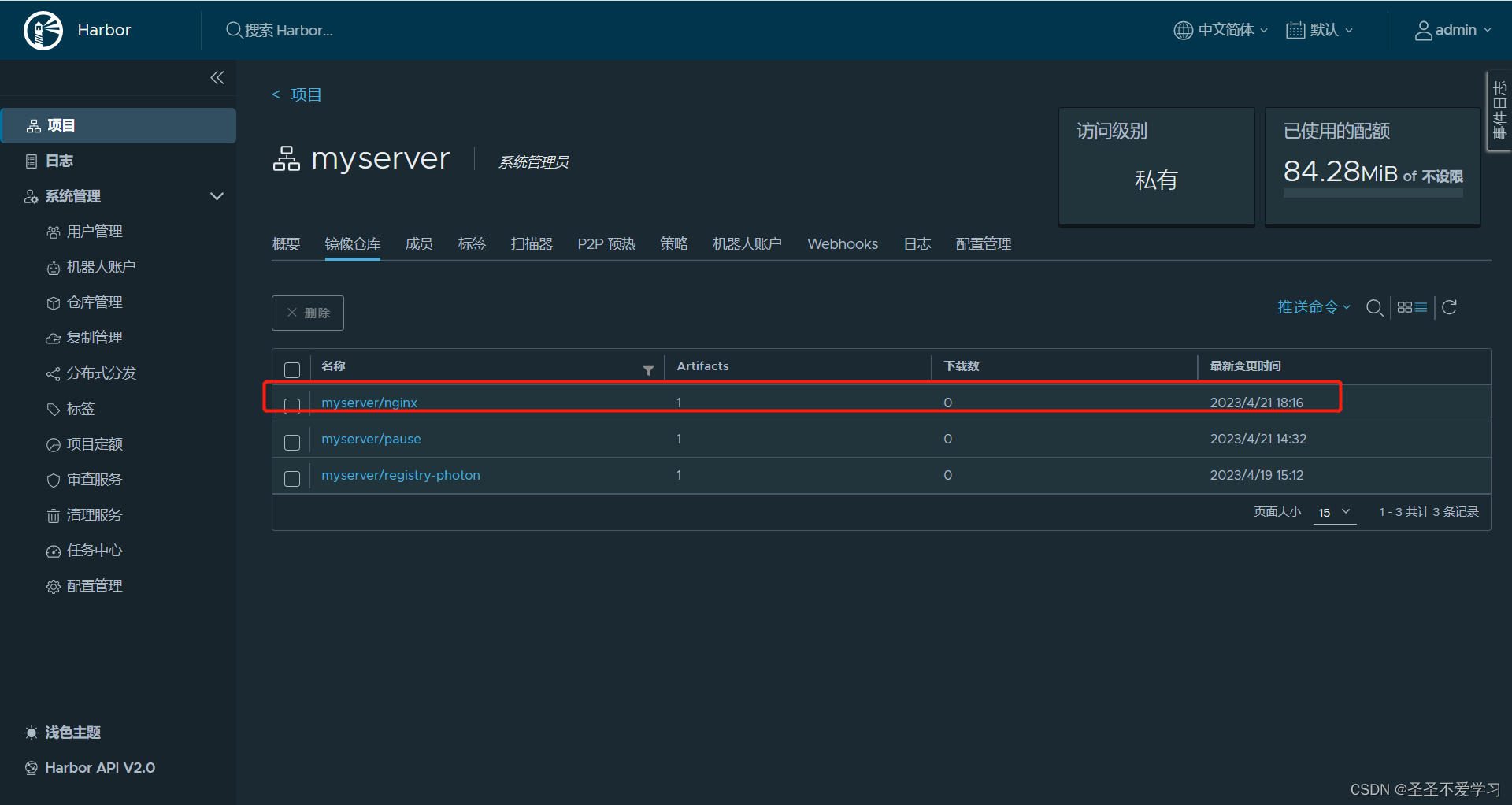Image resolution: width=1512 pixels, height=805 pixels.
Task: Sort by the Artifacts column header
Action: [x=702, y=366]
